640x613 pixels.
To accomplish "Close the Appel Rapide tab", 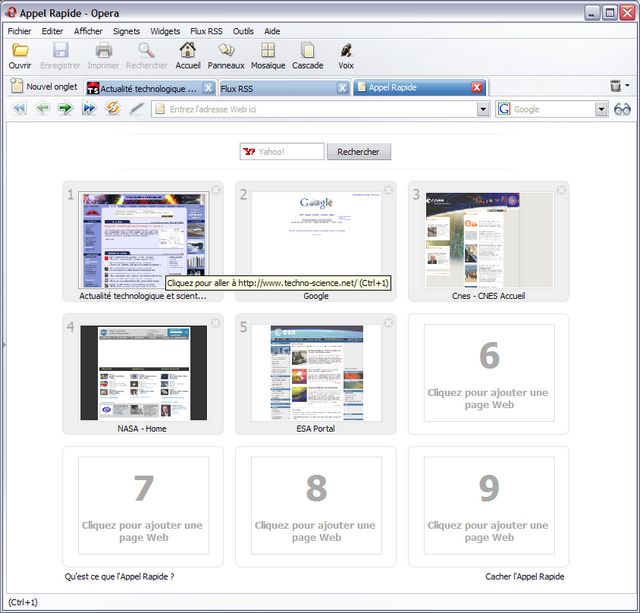I will (477, 87).
